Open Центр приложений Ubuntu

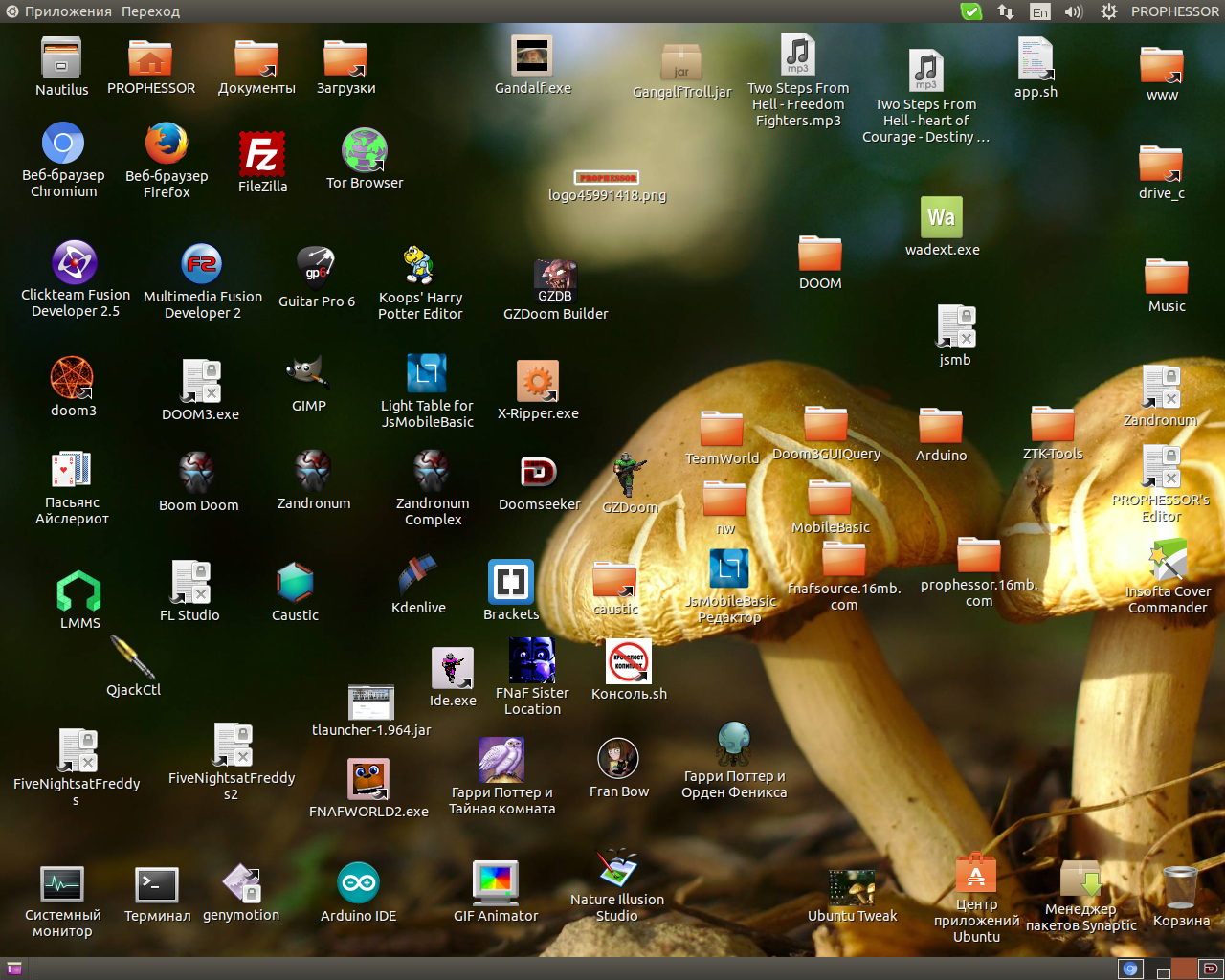tap(976, 873)
